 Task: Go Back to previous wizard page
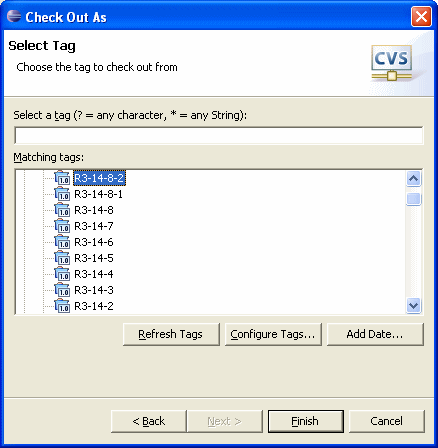click(x=149, y=421)
